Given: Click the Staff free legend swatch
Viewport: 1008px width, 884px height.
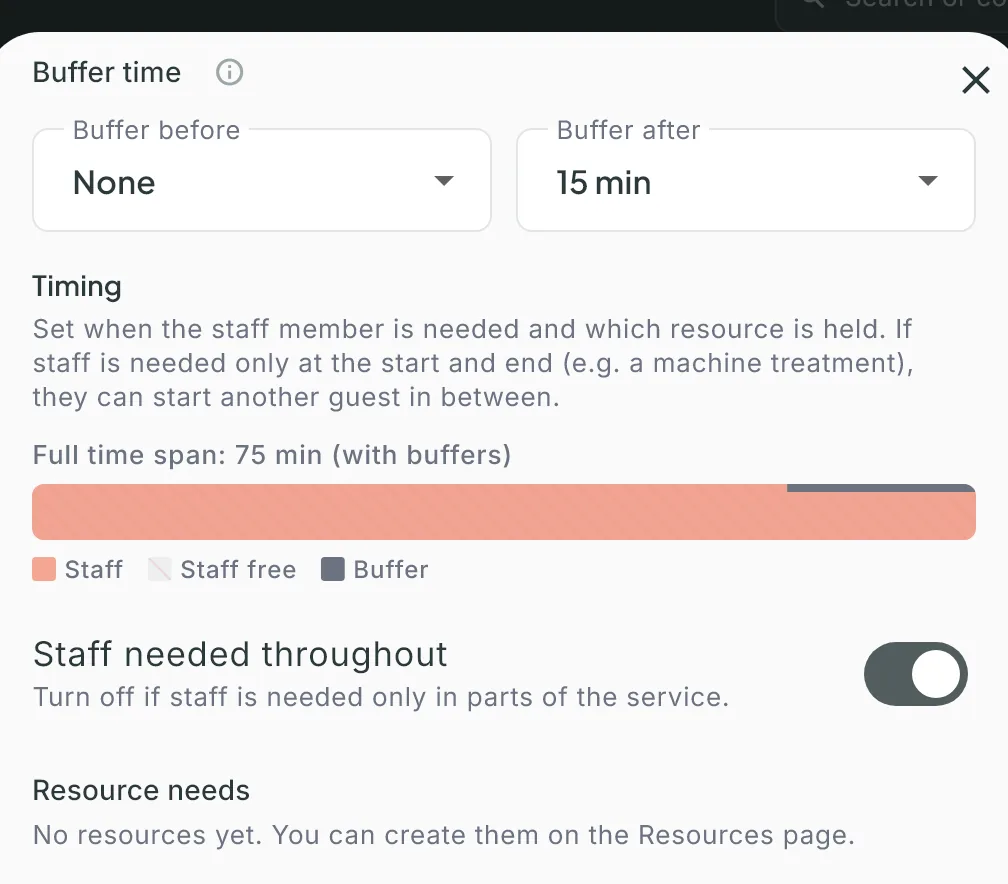Looking at the screenshot, I should pos(159,570).
